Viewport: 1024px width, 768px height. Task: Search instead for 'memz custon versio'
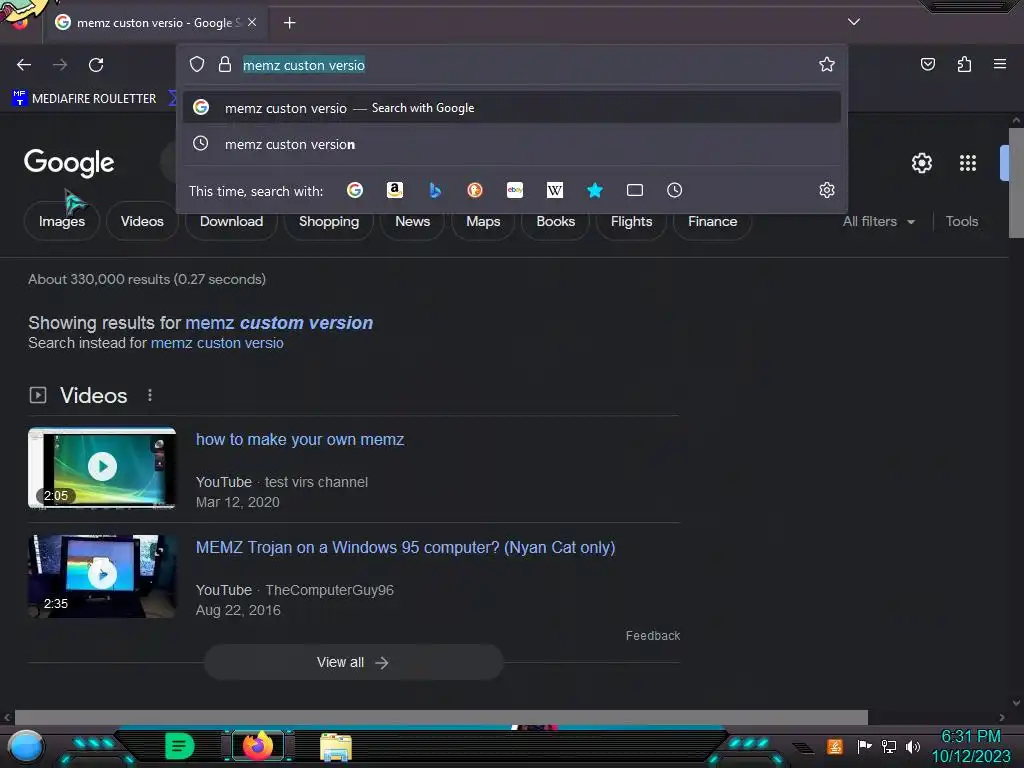click(217, 343)
